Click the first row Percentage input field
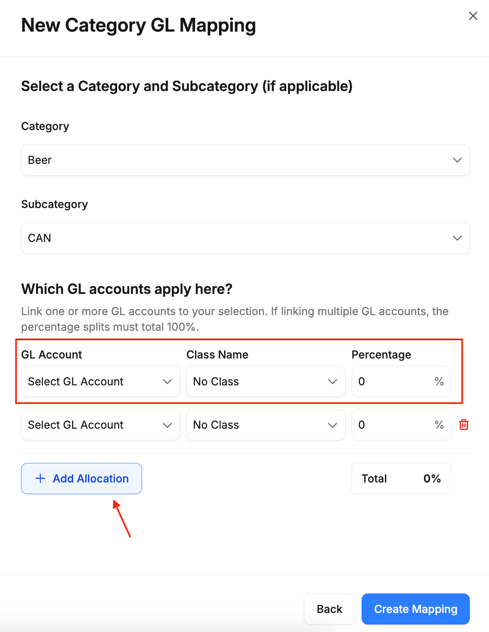The width and height of the screenshot is (489, 632). 401,381
